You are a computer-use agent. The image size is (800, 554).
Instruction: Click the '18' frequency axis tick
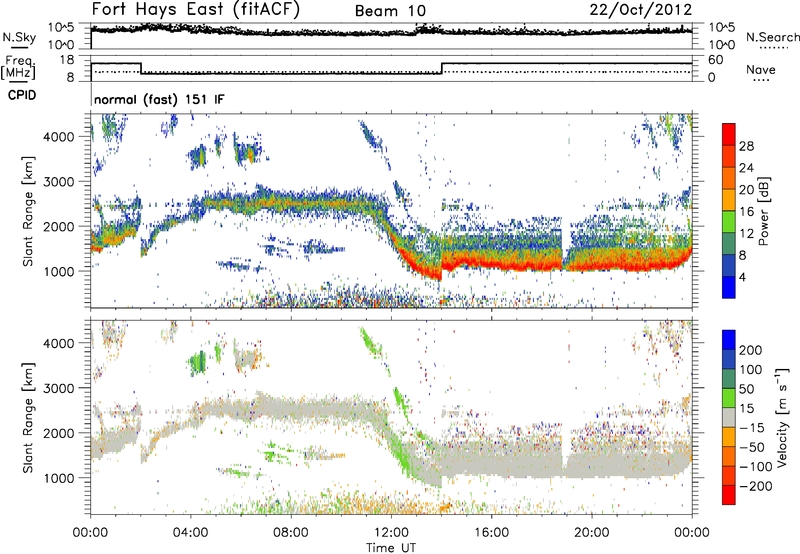click(x=67, y=60)
